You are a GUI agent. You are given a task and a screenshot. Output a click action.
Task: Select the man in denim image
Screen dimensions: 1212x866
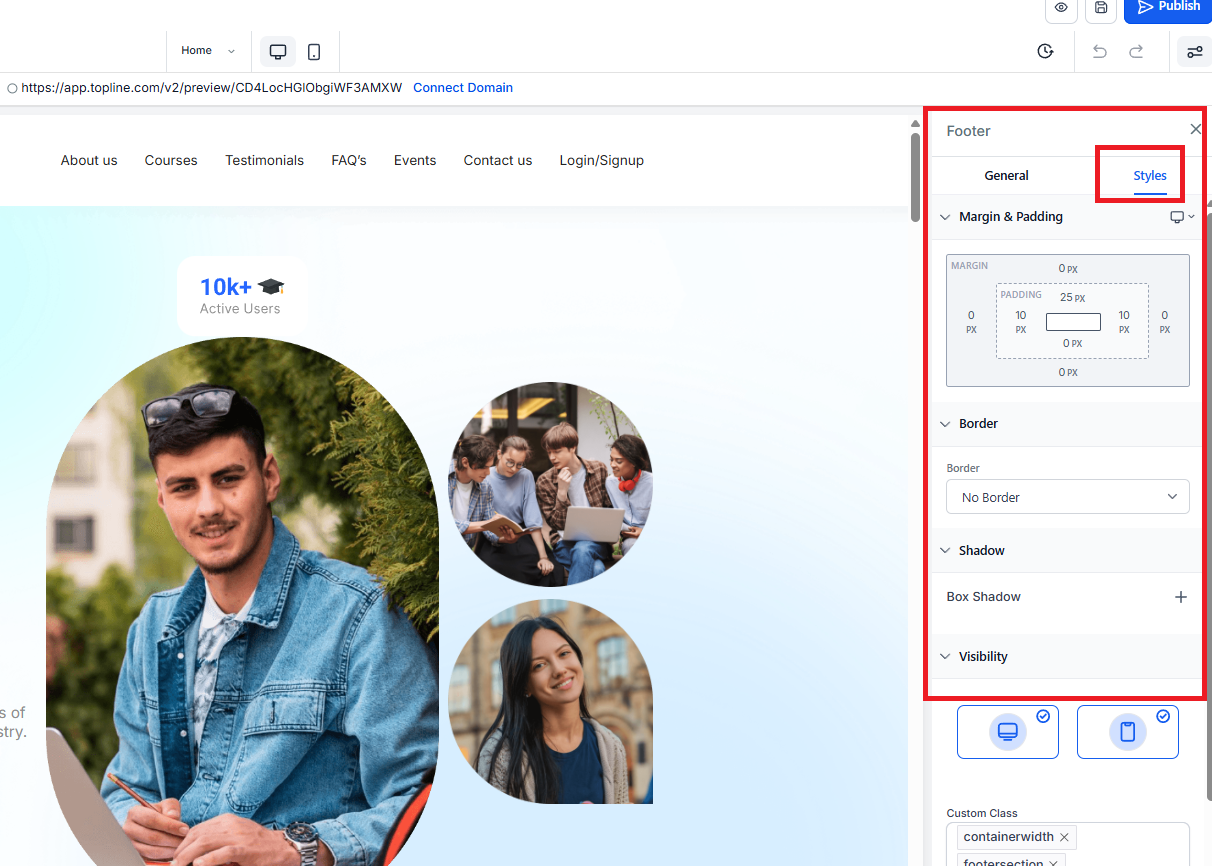(242, 602)
